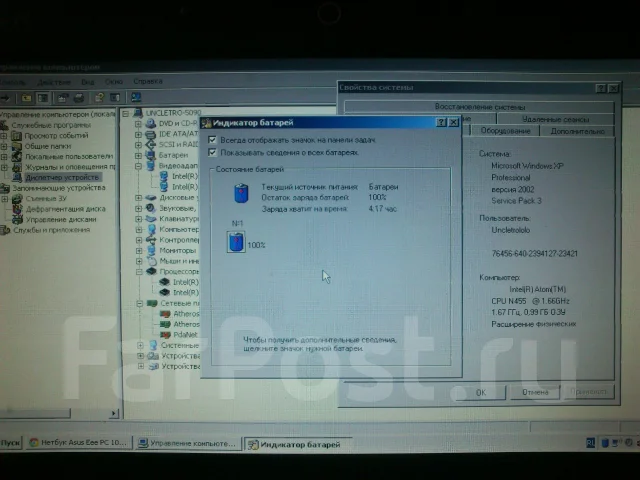Select Общие папки in the console tree
640x480 pixels.
pyautogui.click(x=48, y=146)
